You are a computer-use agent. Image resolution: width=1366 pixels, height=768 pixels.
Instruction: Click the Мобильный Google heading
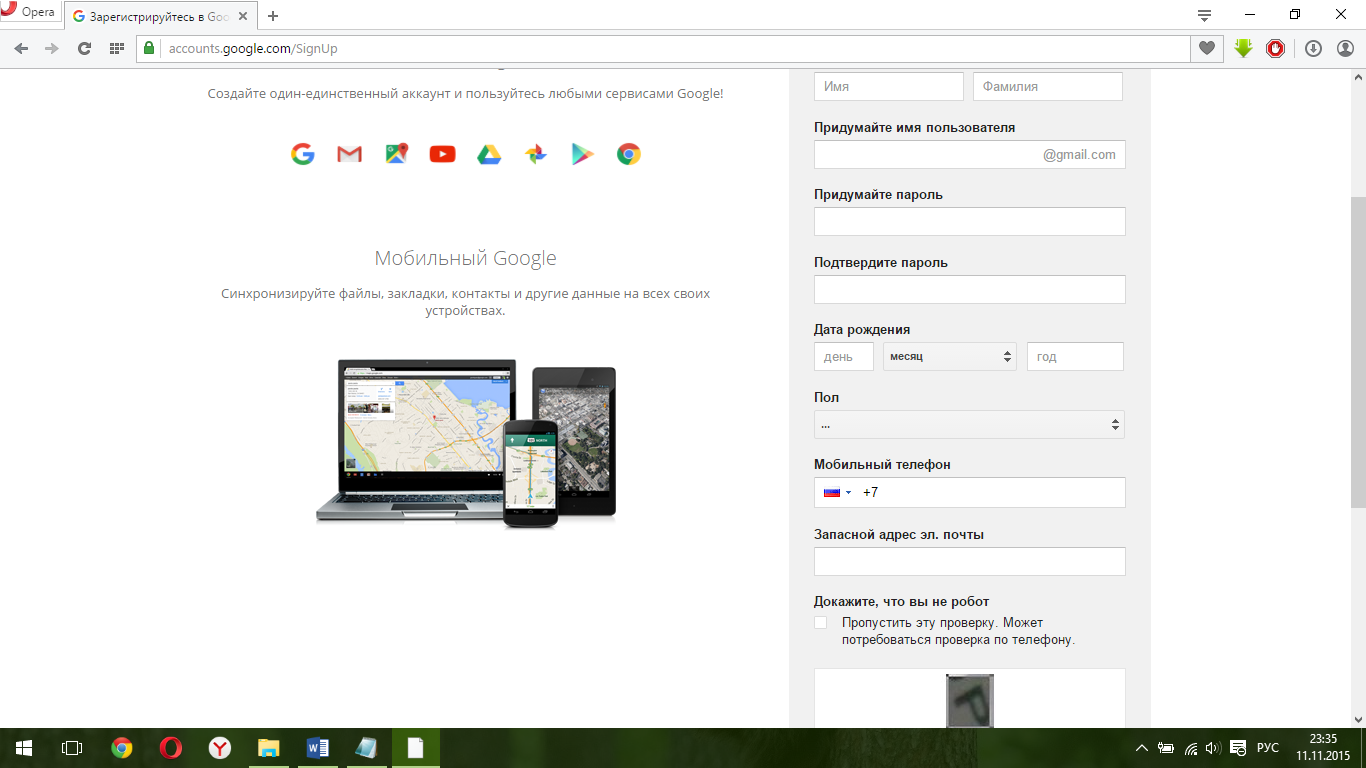click(465, 258)
